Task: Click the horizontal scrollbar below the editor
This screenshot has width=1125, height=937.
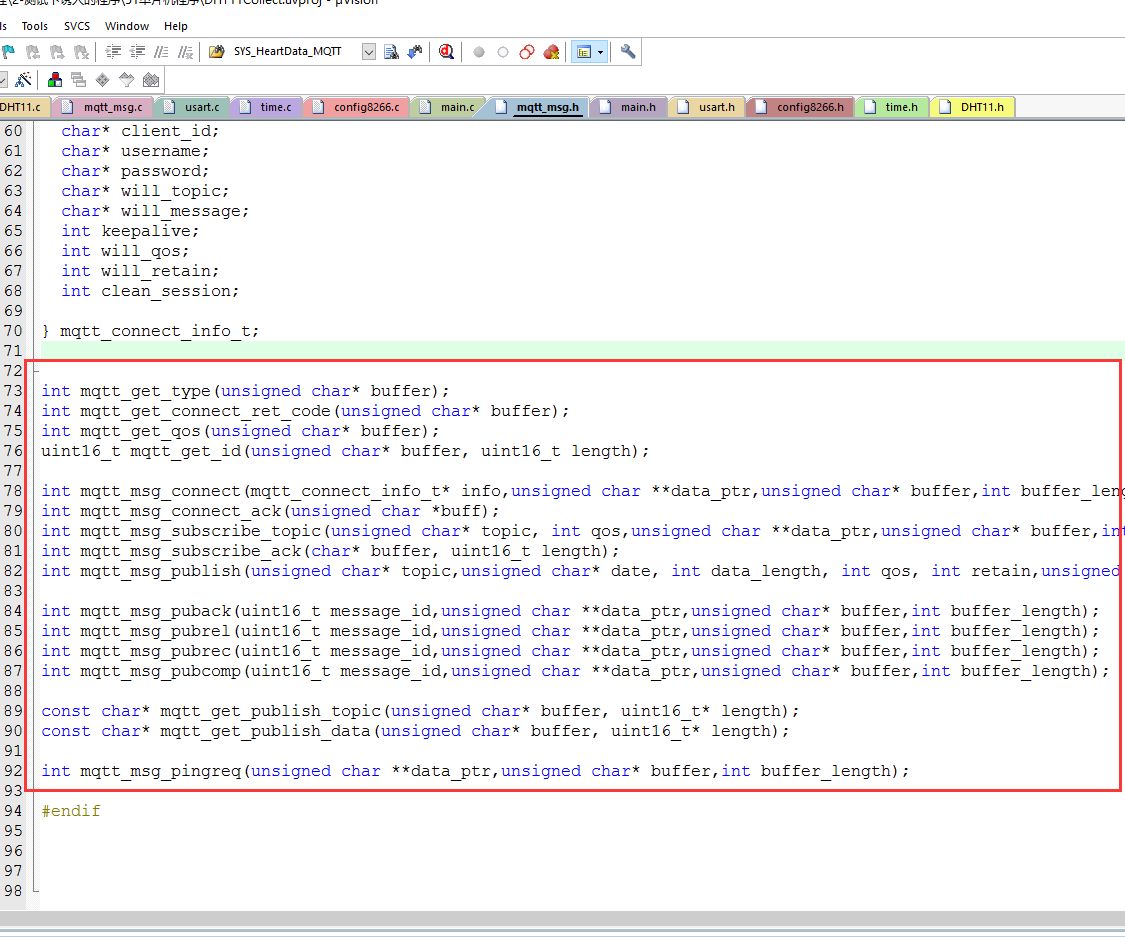Action: [x=562, y=918]
